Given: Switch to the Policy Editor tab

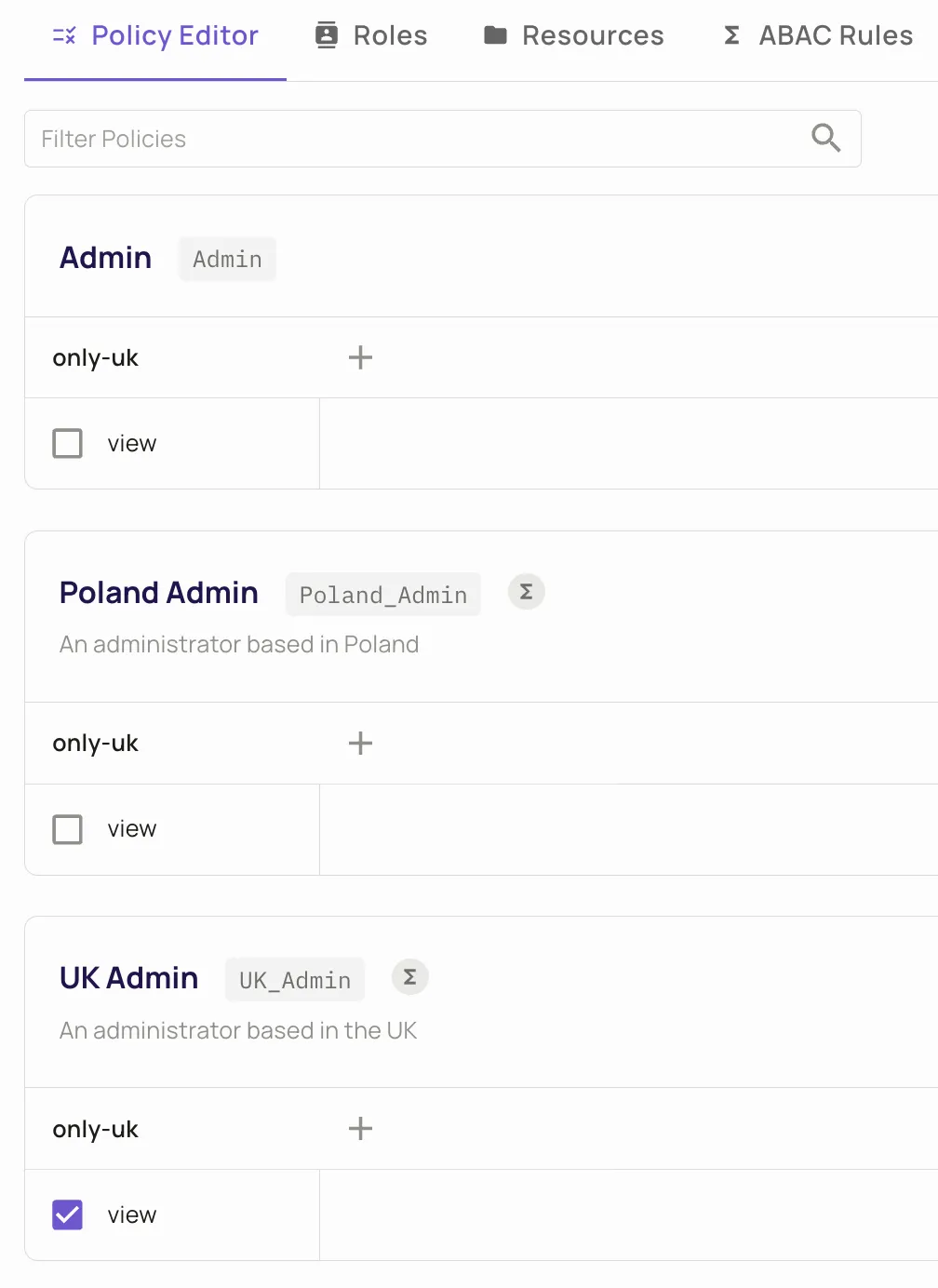Looking at the screenshot, I should click(x=155, y=35).
